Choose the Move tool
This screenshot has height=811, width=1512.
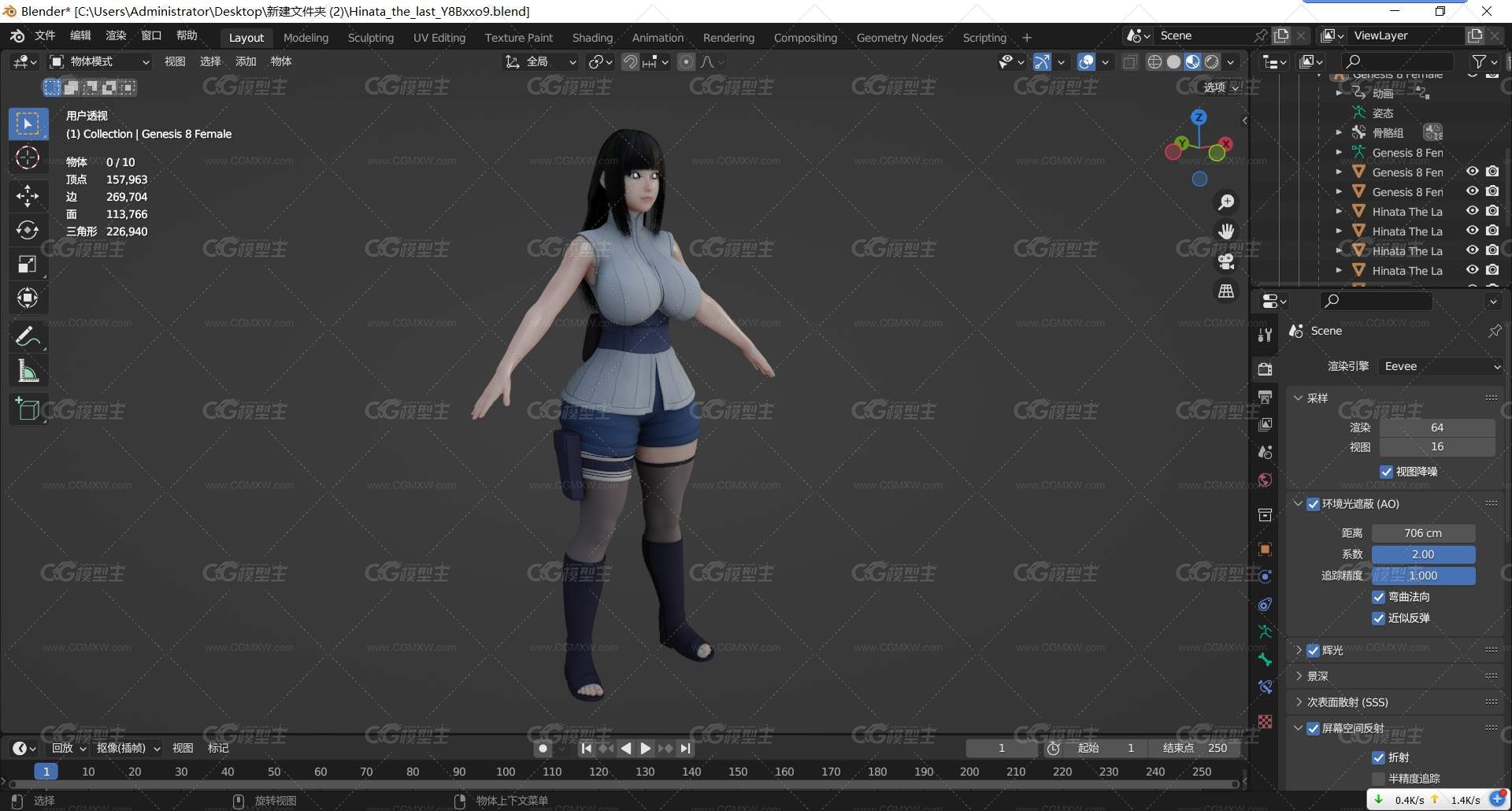coord(28,195)
